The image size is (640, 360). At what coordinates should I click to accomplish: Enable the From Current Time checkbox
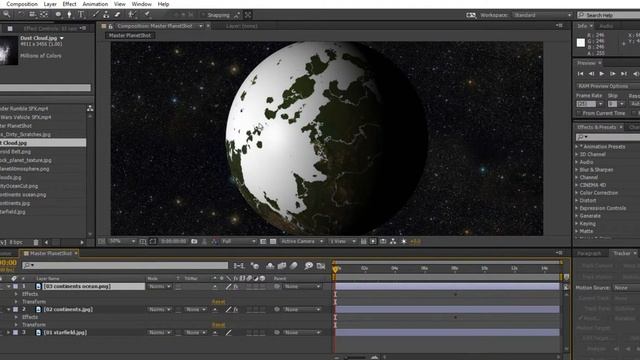tap(579, 113)
